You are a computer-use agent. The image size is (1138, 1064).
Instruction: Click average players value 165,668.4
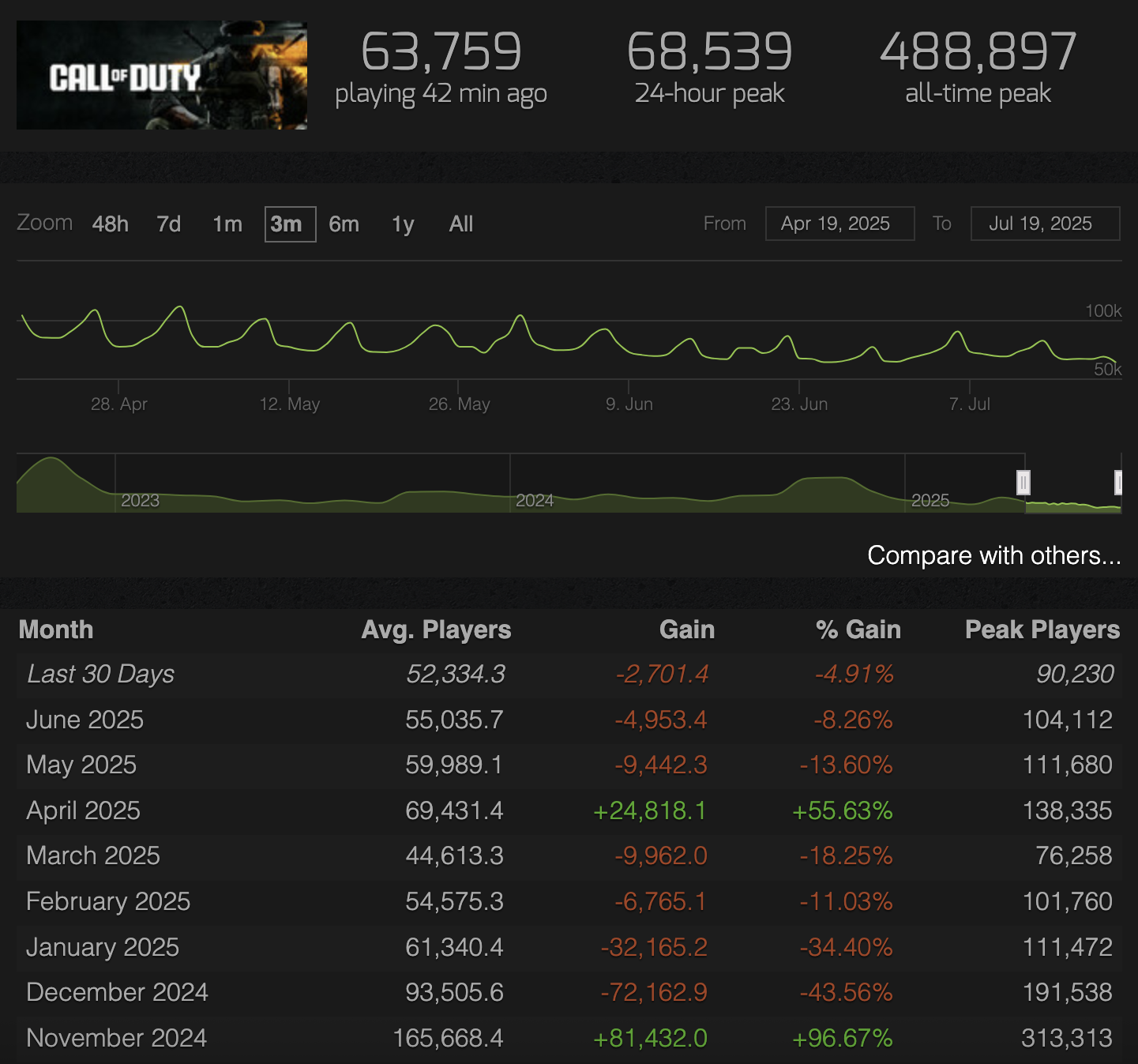tap(448, 1038)
